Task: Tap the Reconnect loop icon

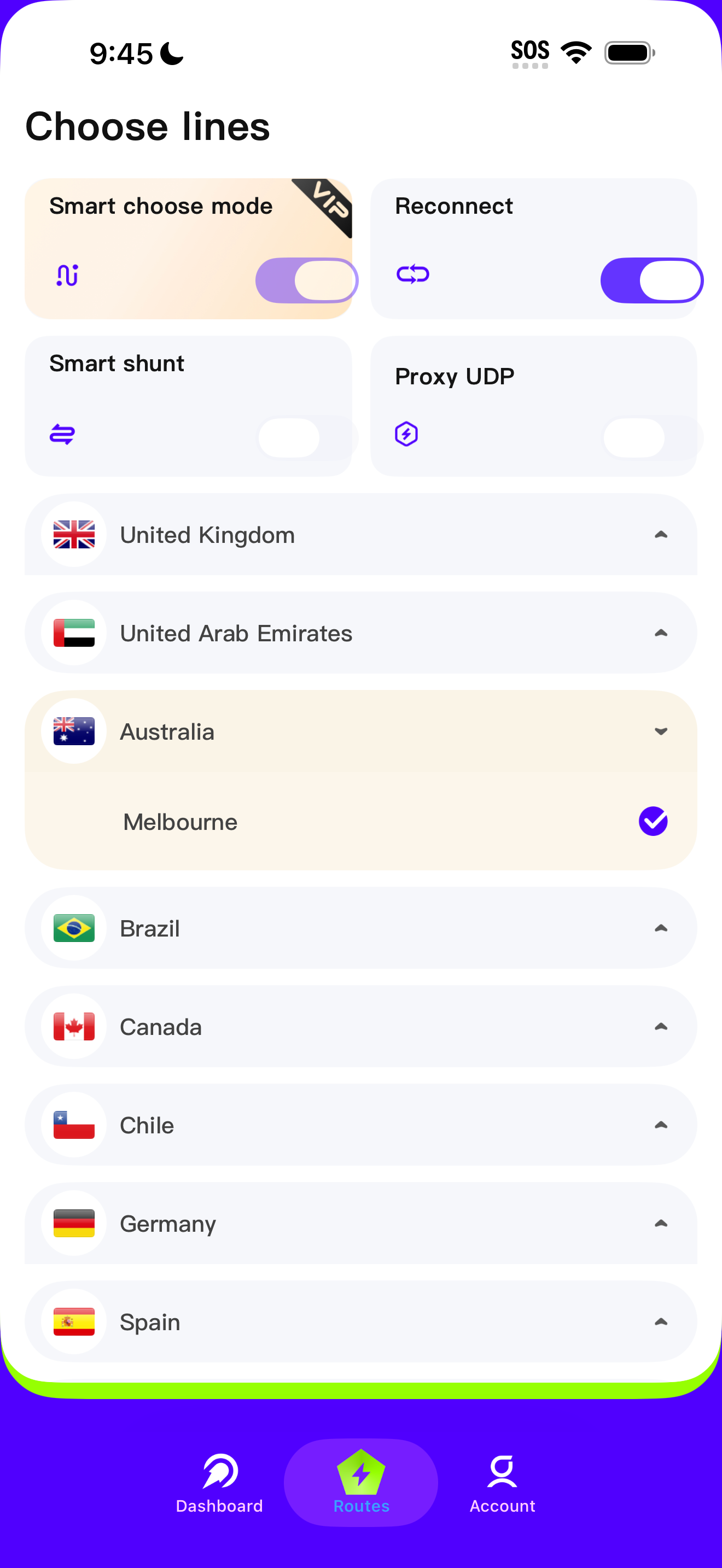Action: (413, 274)
